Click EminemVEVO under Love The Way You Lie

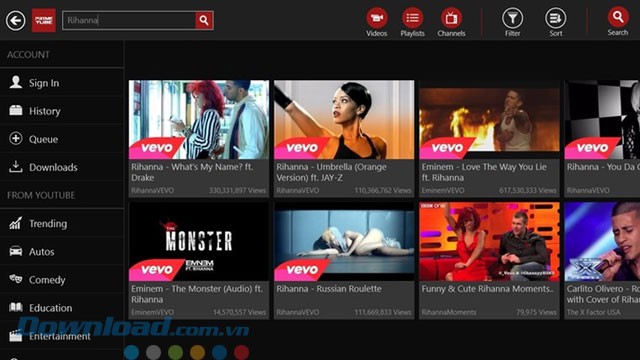pyautogui.click(x=442, y=190)
